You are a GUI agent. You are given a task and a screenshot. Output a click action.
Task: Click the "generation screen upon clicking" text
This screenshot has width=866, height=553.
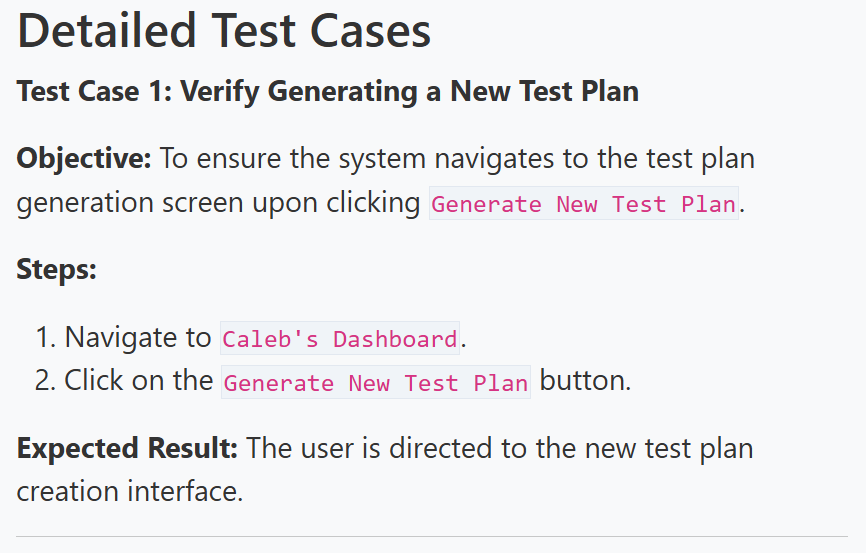pos(218,203)
